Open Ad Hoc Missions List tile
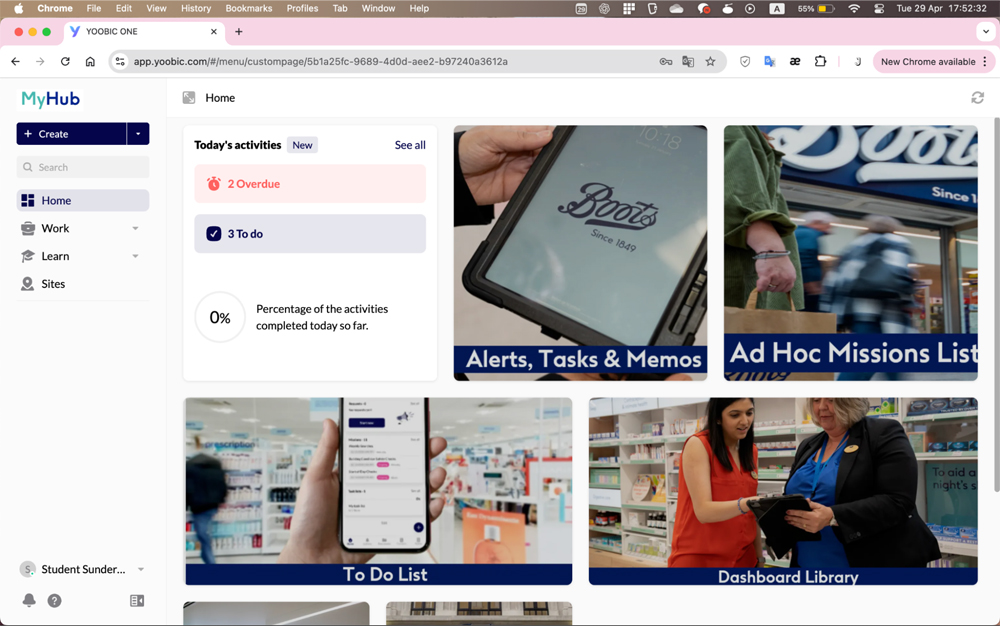The image size is (1000, 626). pyautogui.click(x=851, y=253)
